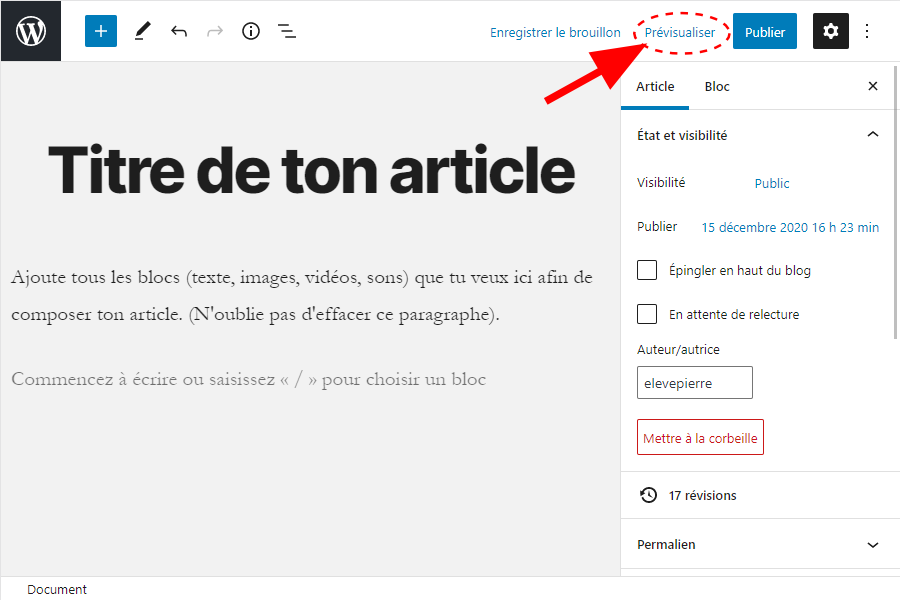Viewport: 900px width, 600px height.
Task: Toggle the settings gear sidebar
Action: tap(830, 31)
